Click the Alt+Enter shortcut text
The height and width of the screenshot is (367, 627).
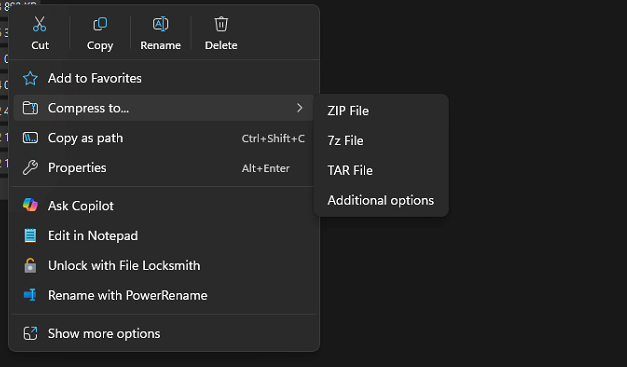click(266, 168)
